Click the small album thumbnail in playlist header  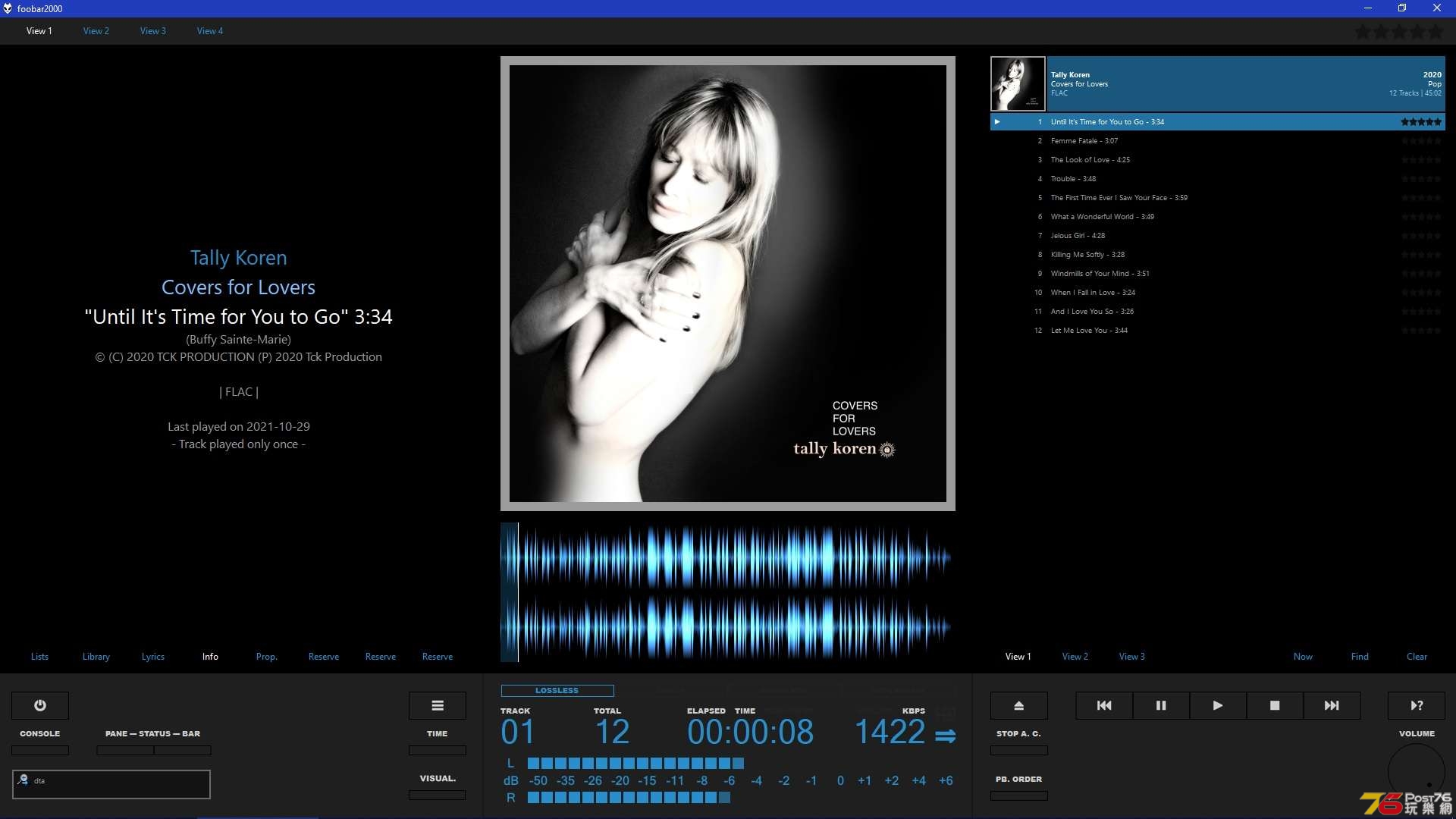click(1018, 84)
